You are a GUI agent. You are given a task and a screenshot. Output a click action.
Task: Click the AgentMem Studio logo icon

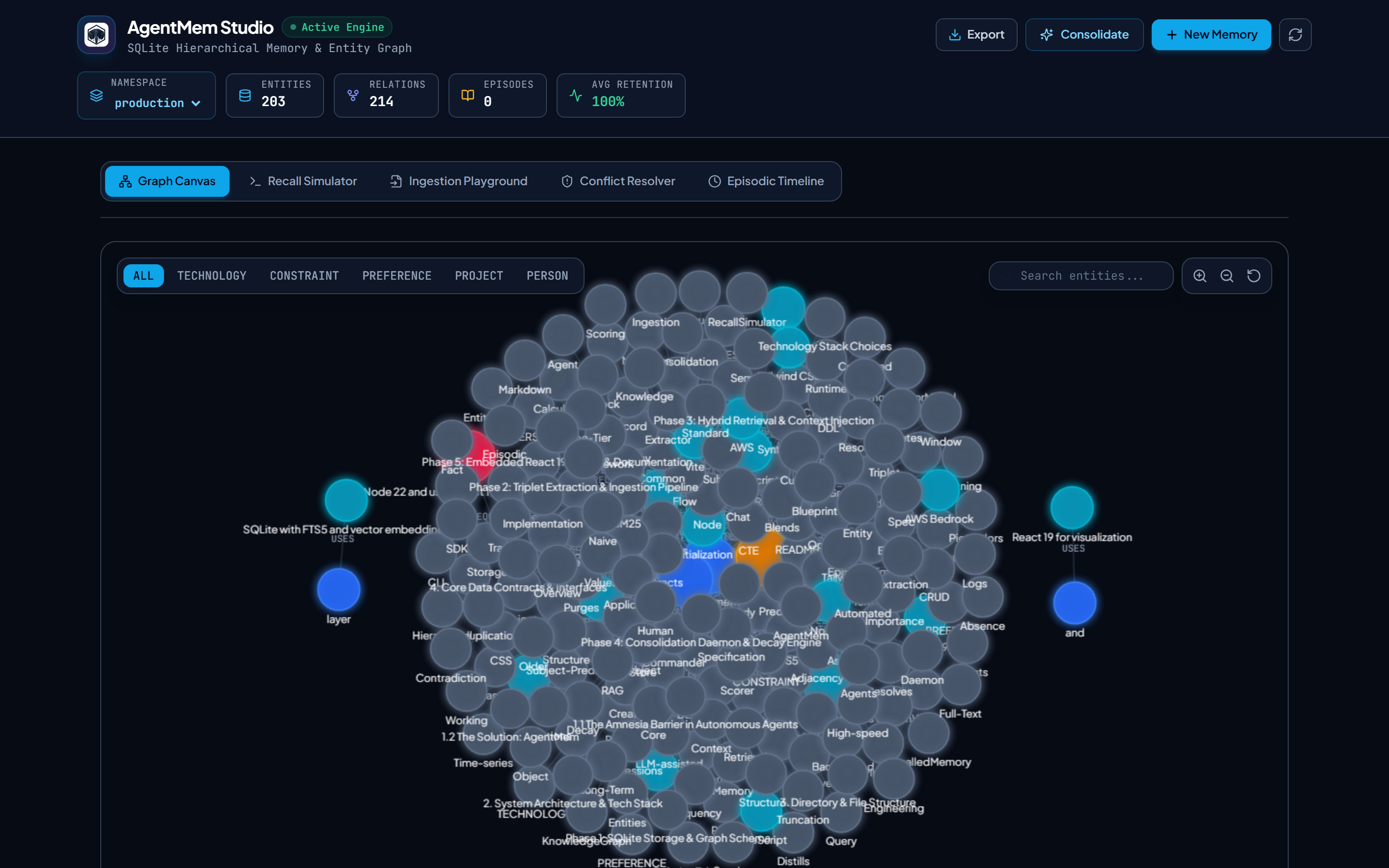(96, 34)
